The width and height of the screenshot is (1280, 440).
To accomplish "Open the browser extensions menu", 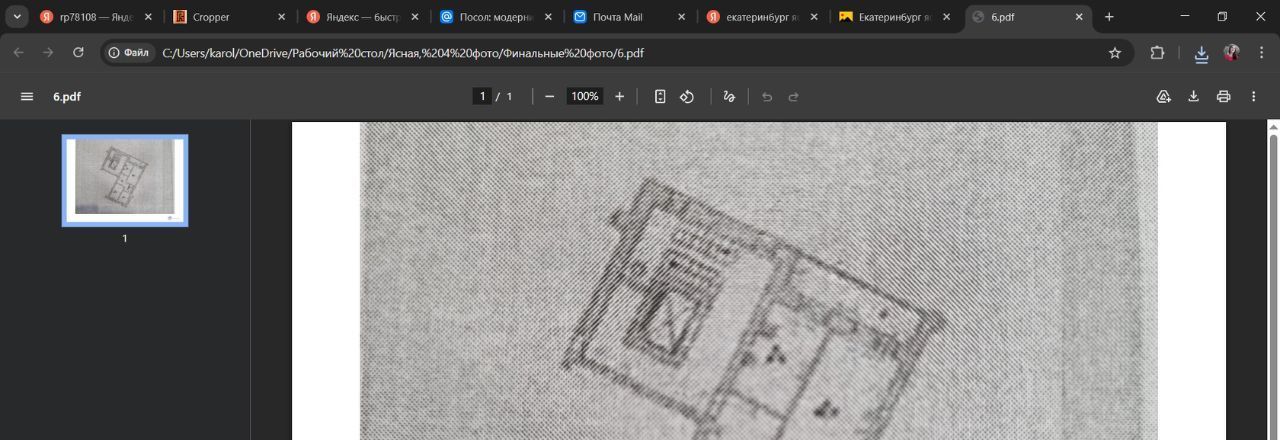I will pyautogui.click(x=1158, y=53).
